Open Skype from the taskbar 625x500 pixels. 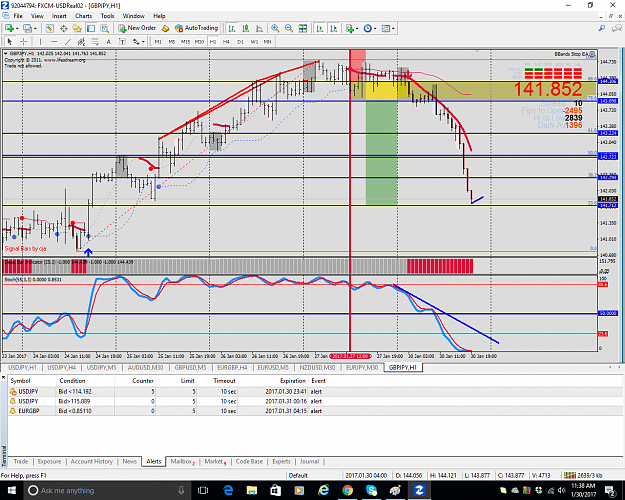pyautogui.click(x=371, y=490)
